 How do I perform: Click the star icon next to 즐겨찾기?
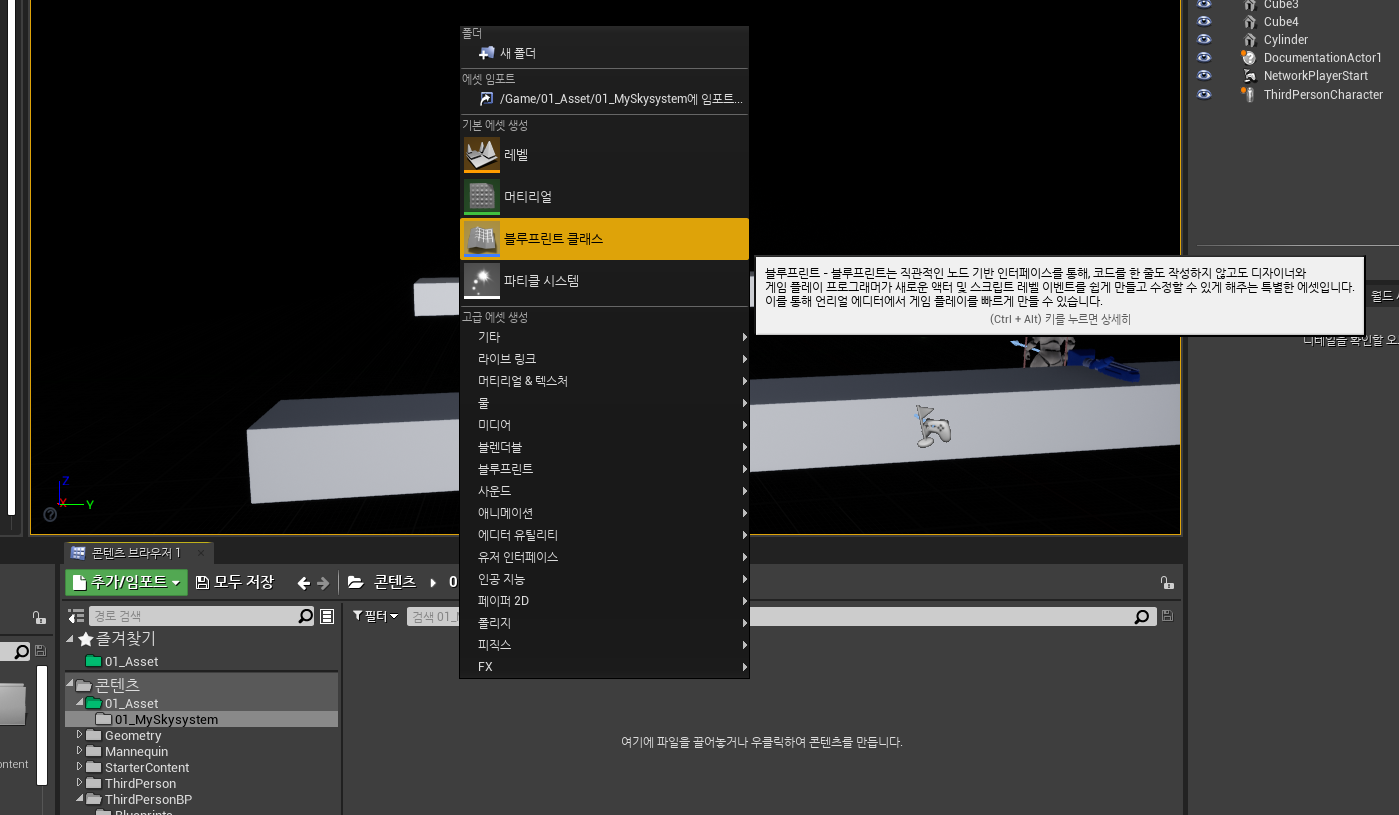86,639
